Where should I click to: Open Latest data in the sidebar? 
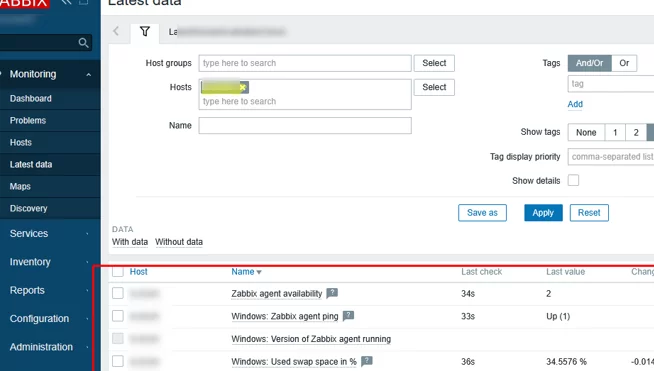pyautogui.click(x=31, y=164)
